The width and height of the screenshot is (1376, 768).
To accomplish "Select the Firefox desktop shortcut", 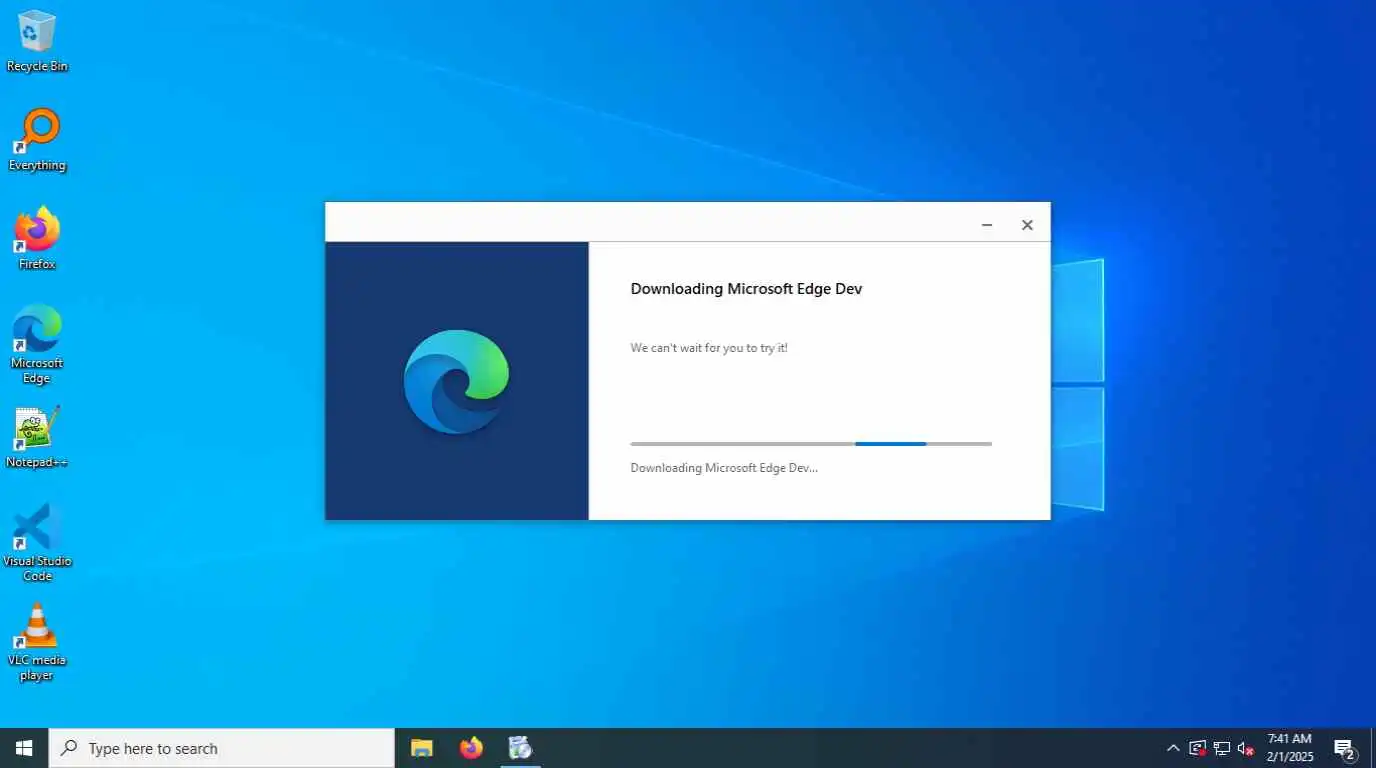I will 37,239.
